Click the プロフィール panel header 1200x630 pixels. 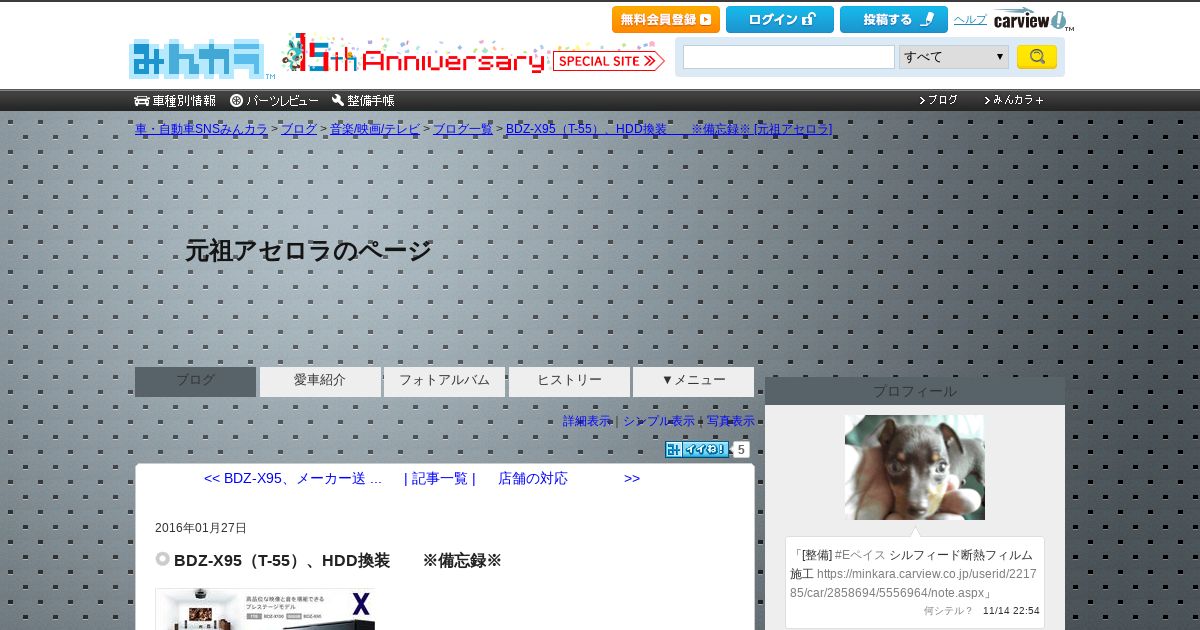coord(915,391)
